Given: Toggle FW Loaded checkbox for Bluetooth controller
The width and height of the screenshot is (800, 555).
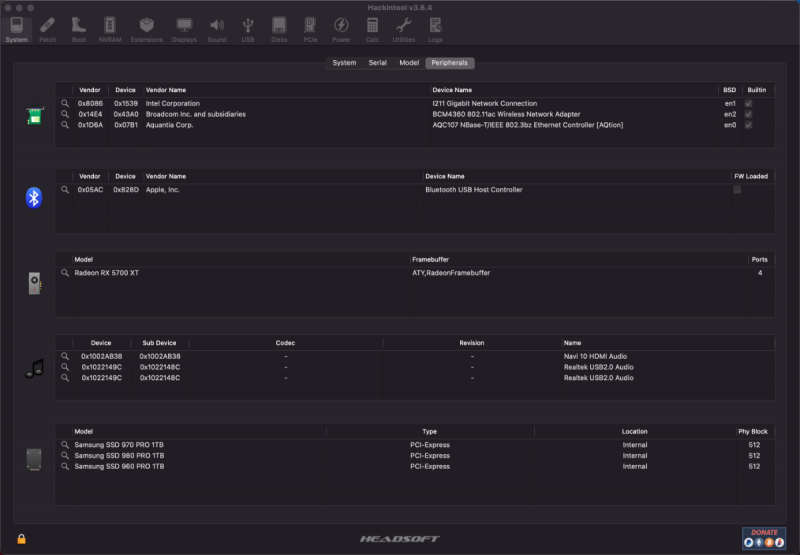Looking at the screenshot, I should coord(737,189).
